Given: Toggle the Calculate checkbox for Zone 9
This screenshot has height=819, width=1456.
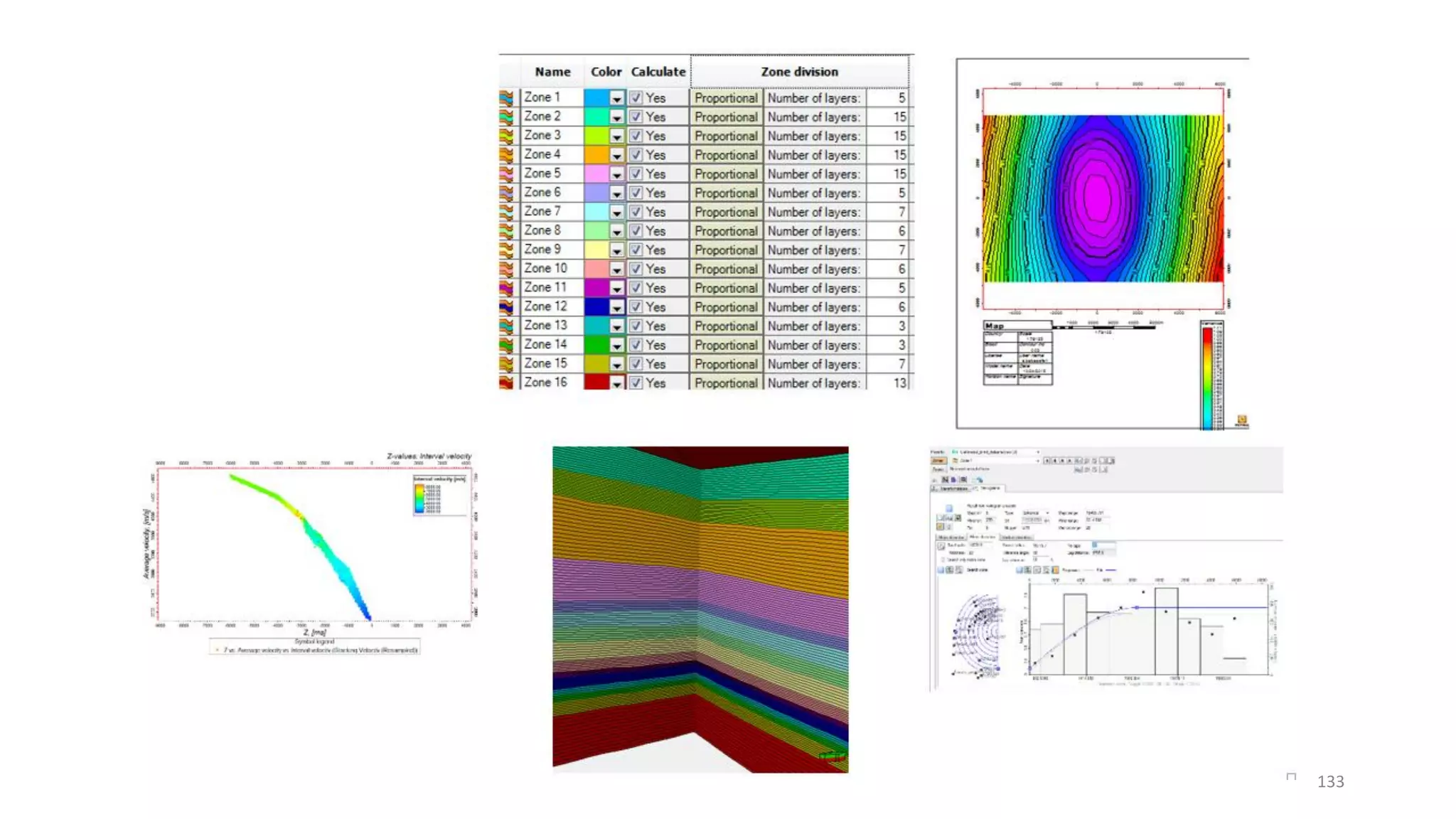Looking at the screenshot, I should (x=636, y=250).
